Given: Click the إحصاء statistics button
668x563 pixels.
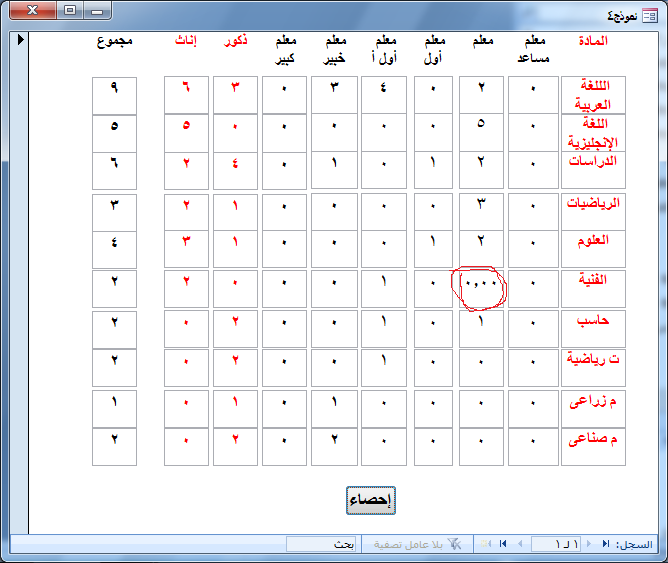Looking at the screenshot, I should tap(371, 500).
